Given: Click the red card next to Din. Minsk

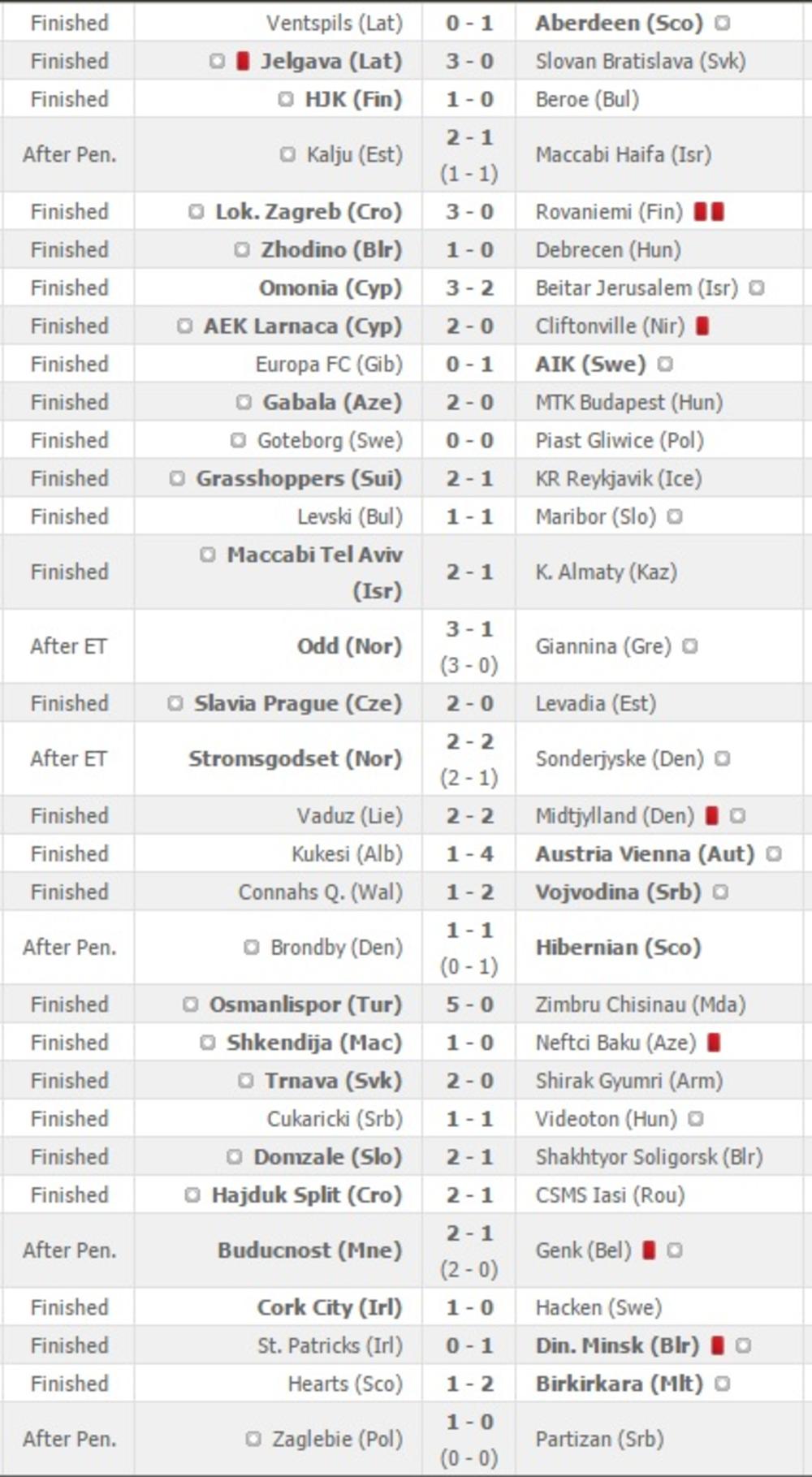Looking at the screenshot, I should tap(717, 1345).
